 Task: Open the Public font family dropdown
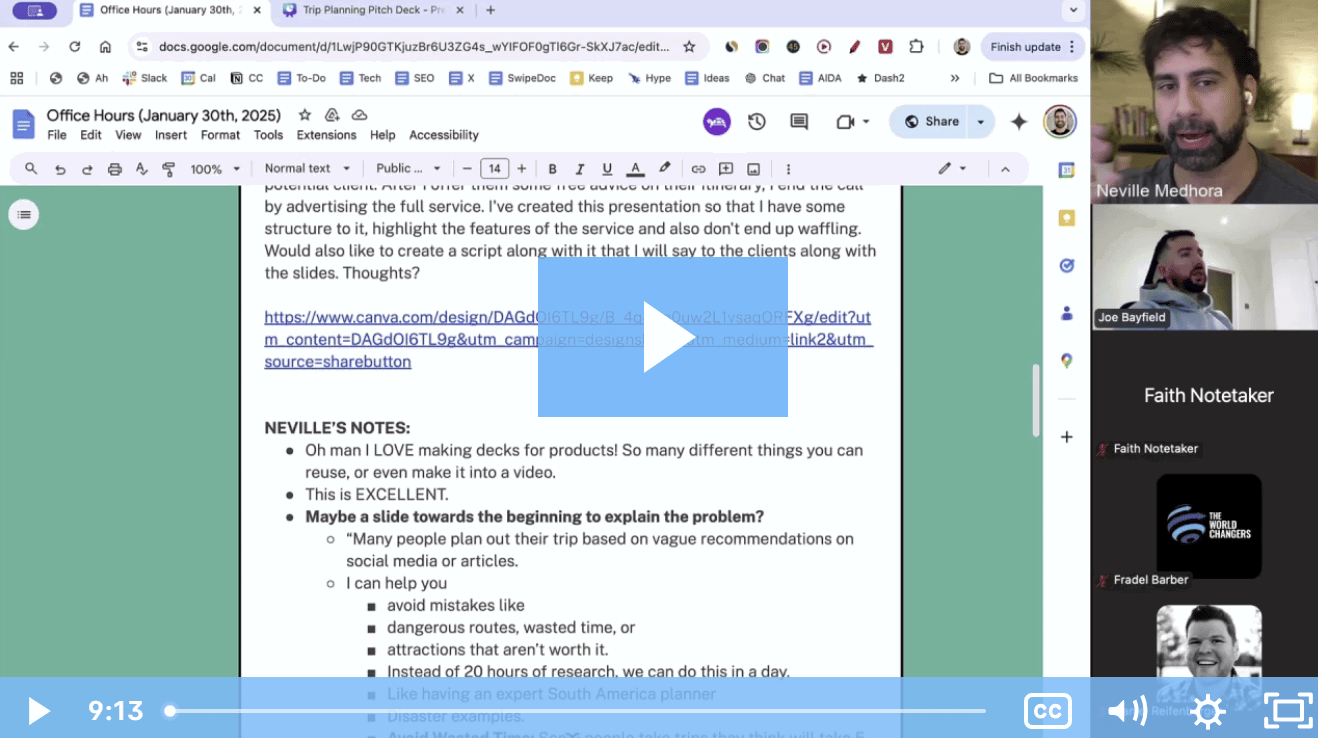coord(407,169)
